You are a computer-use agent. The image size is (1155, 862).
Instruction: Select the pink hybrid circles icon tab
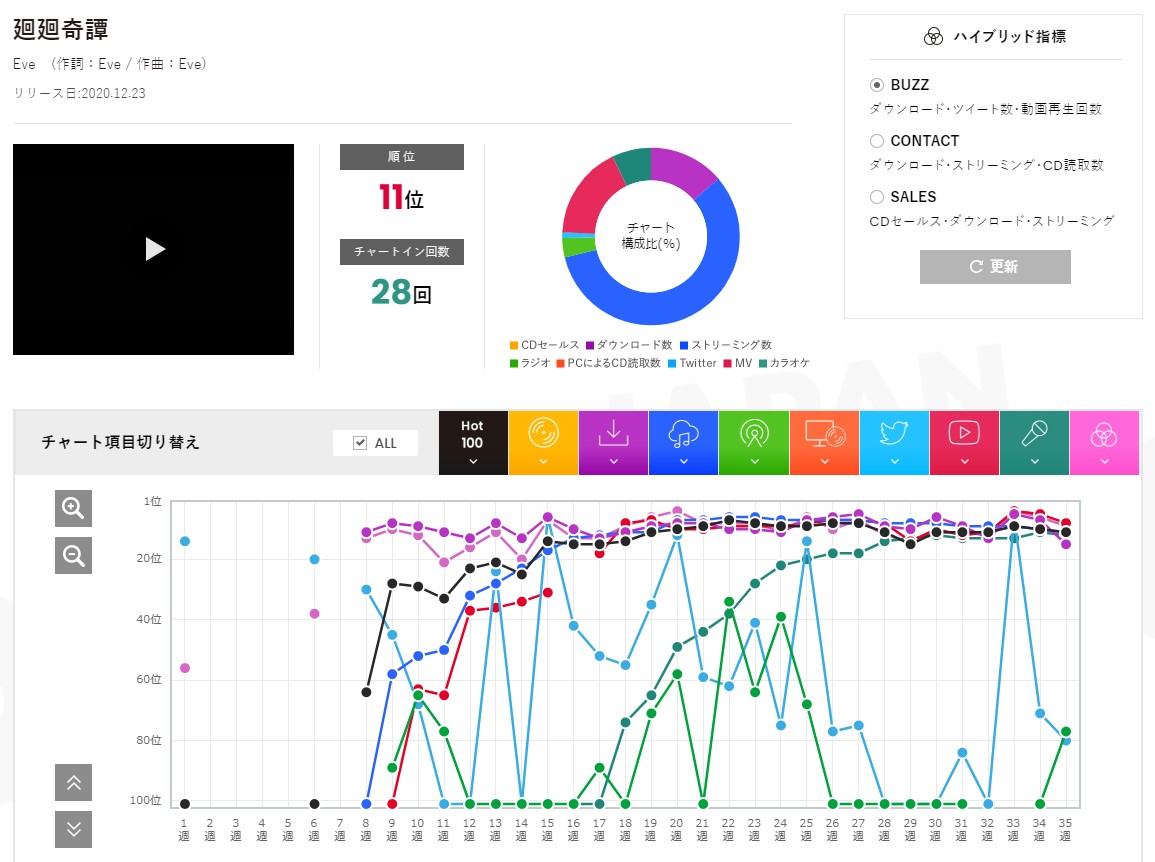pos(1104,443)
